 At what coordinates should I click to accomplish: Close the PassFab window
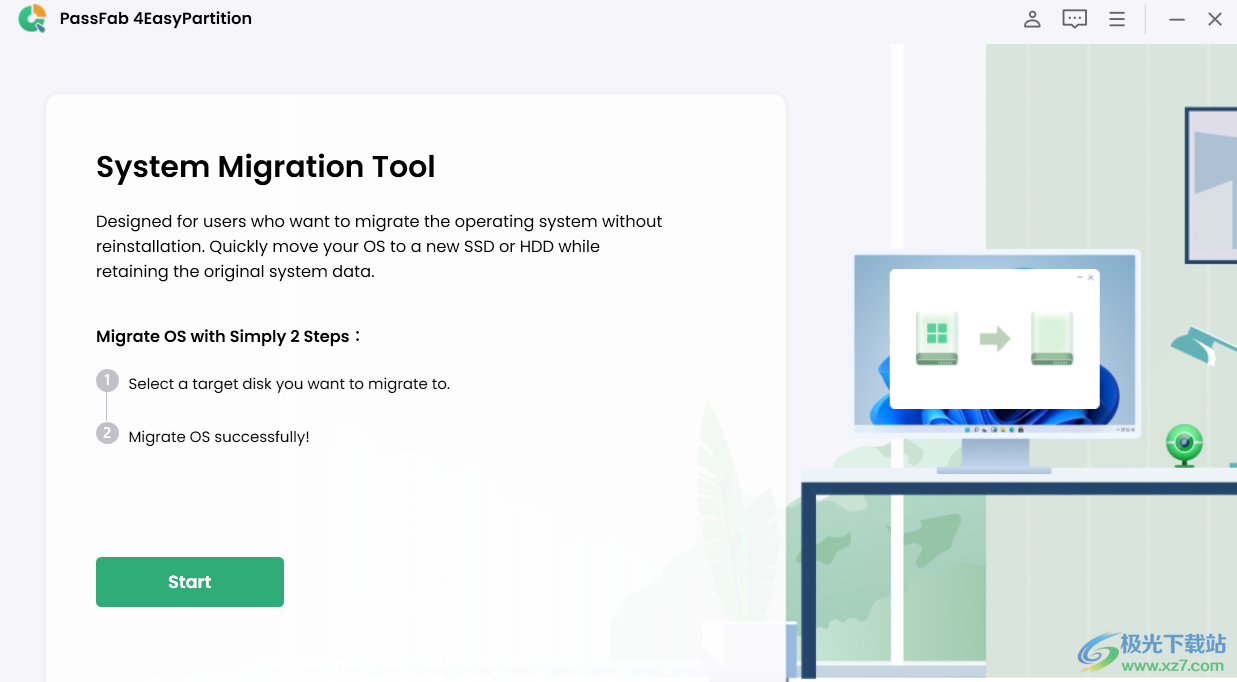(1215, 19)
